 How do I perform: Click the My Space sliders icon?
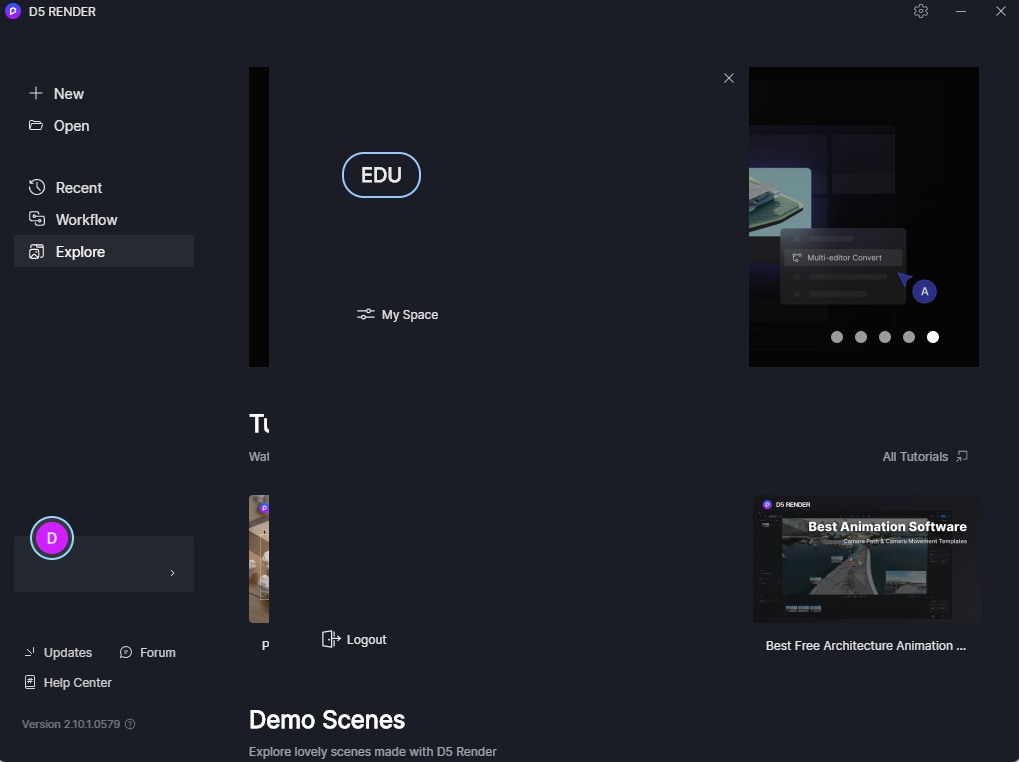366,314
